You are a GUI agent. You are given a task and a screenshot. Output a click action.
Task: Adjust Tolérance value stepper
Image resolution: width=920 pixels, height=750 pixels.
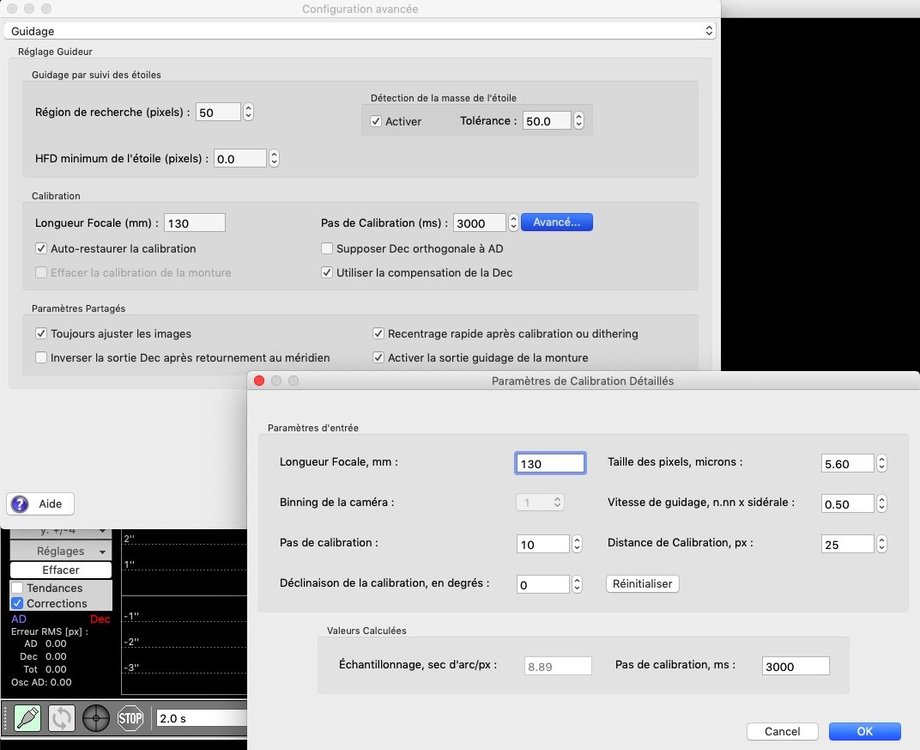pyautogui.click(x=579, y=120)
